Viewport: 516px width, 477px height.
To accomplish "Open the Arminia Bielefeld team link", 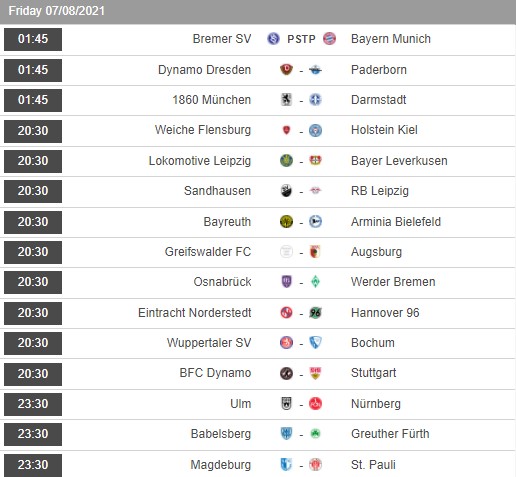I will (396, 222).
